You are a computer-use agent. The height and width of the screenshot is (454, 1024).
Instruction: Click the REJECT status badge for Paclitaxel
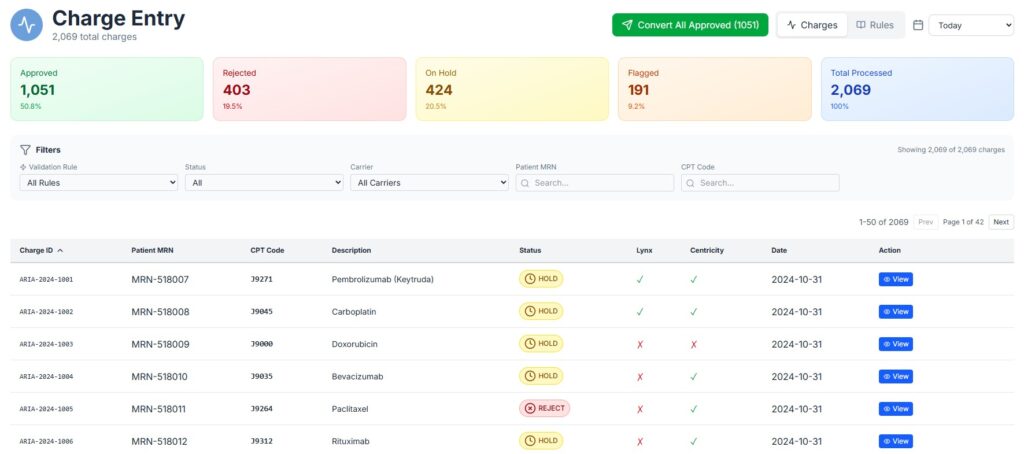click(x=544, y=408)
